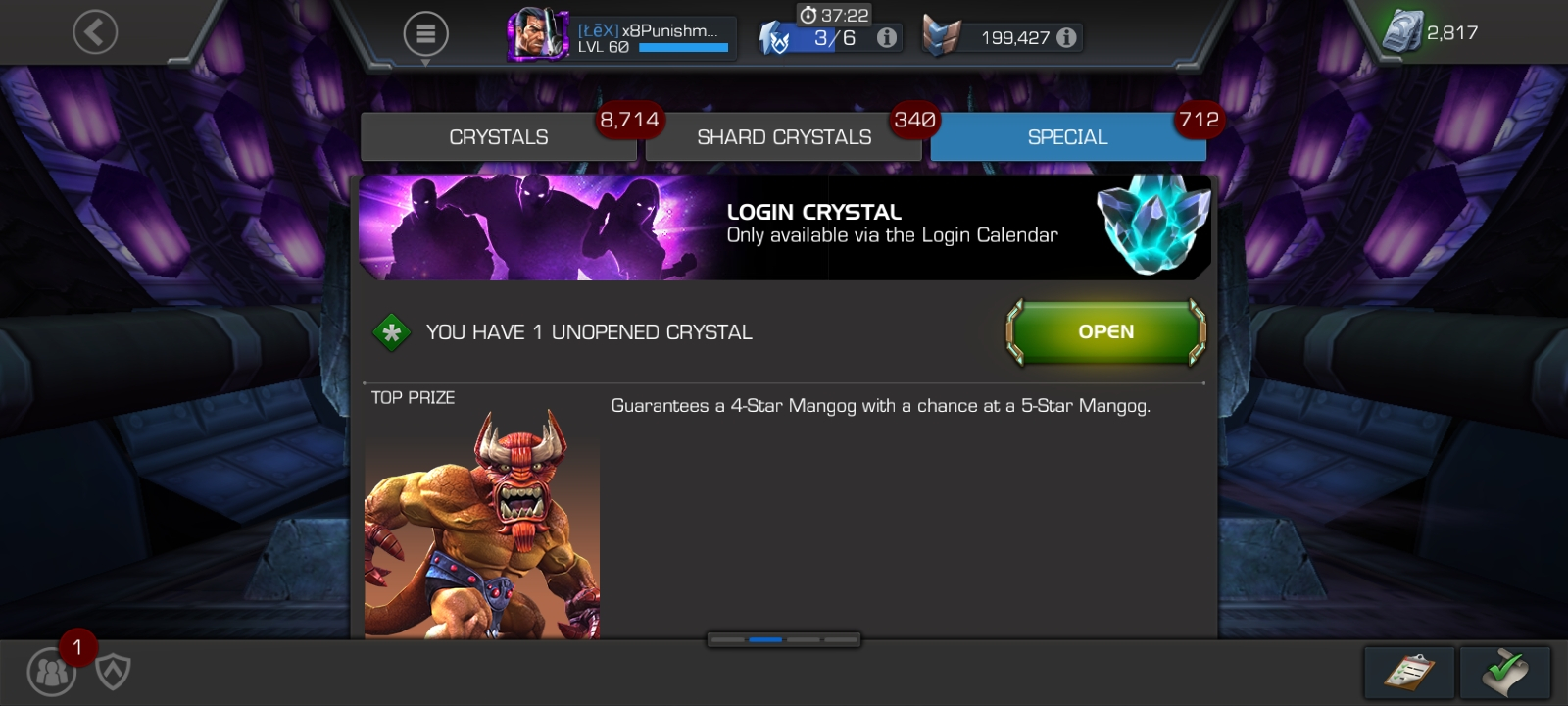Tap the Login Crystal gem image
This screenshot has height=706, width=1568.
(x=1152, y=224)
